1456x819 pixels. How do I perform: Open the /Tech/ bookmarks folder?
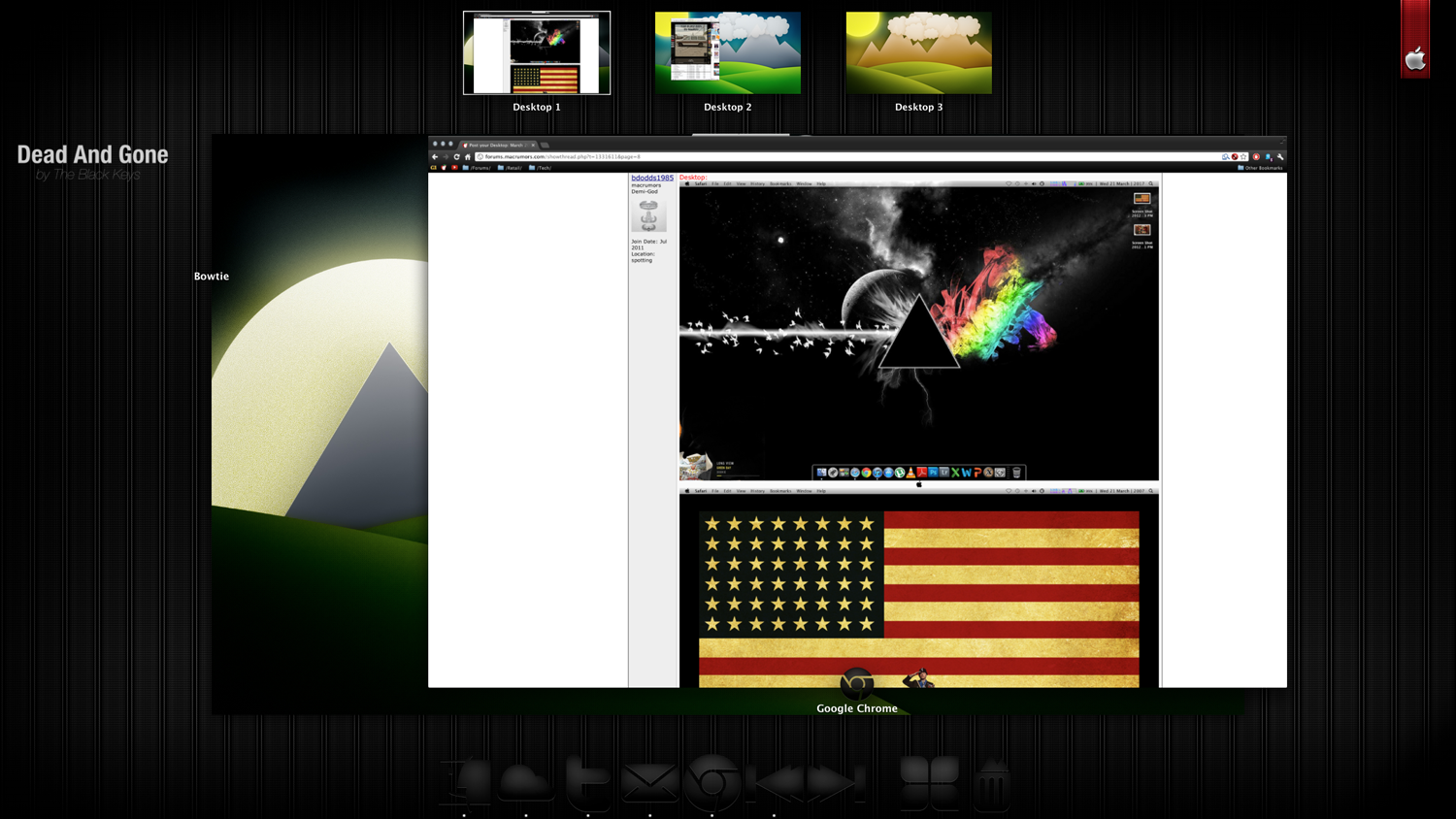(540, 168)
